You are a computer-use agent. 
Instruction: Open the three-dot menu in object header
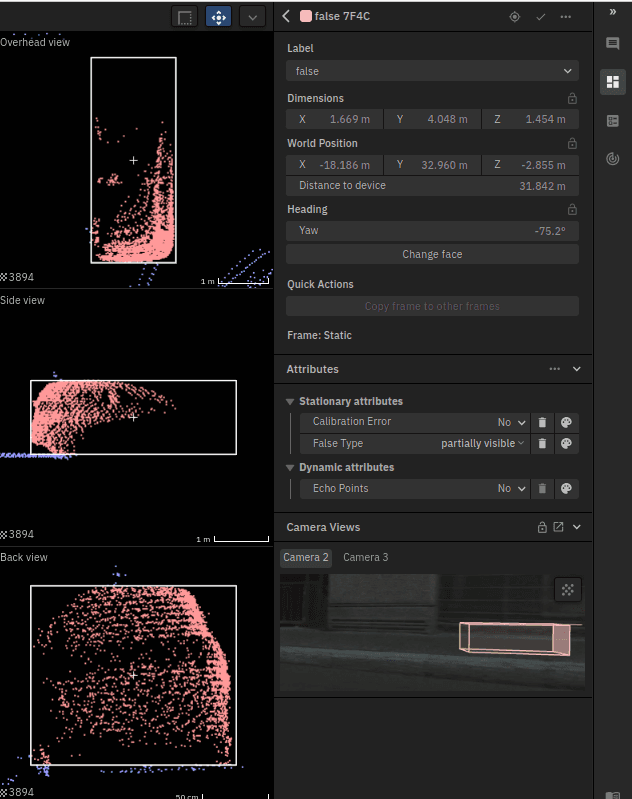pos(566,17)
